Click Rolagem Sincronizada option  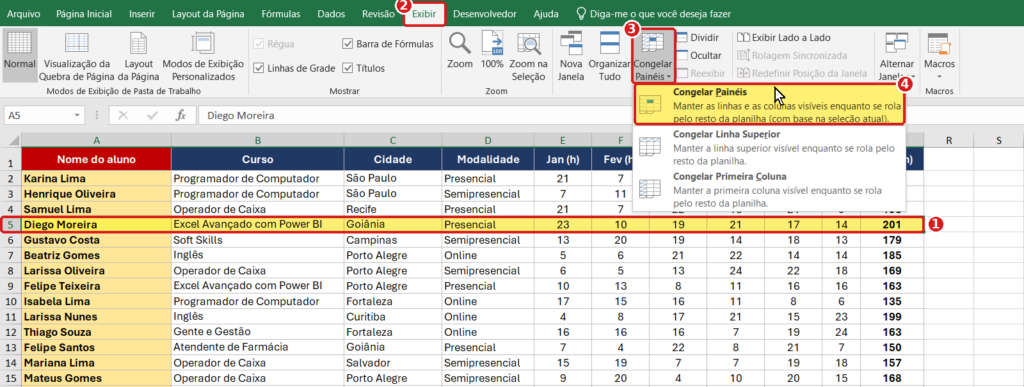[792, 55]
